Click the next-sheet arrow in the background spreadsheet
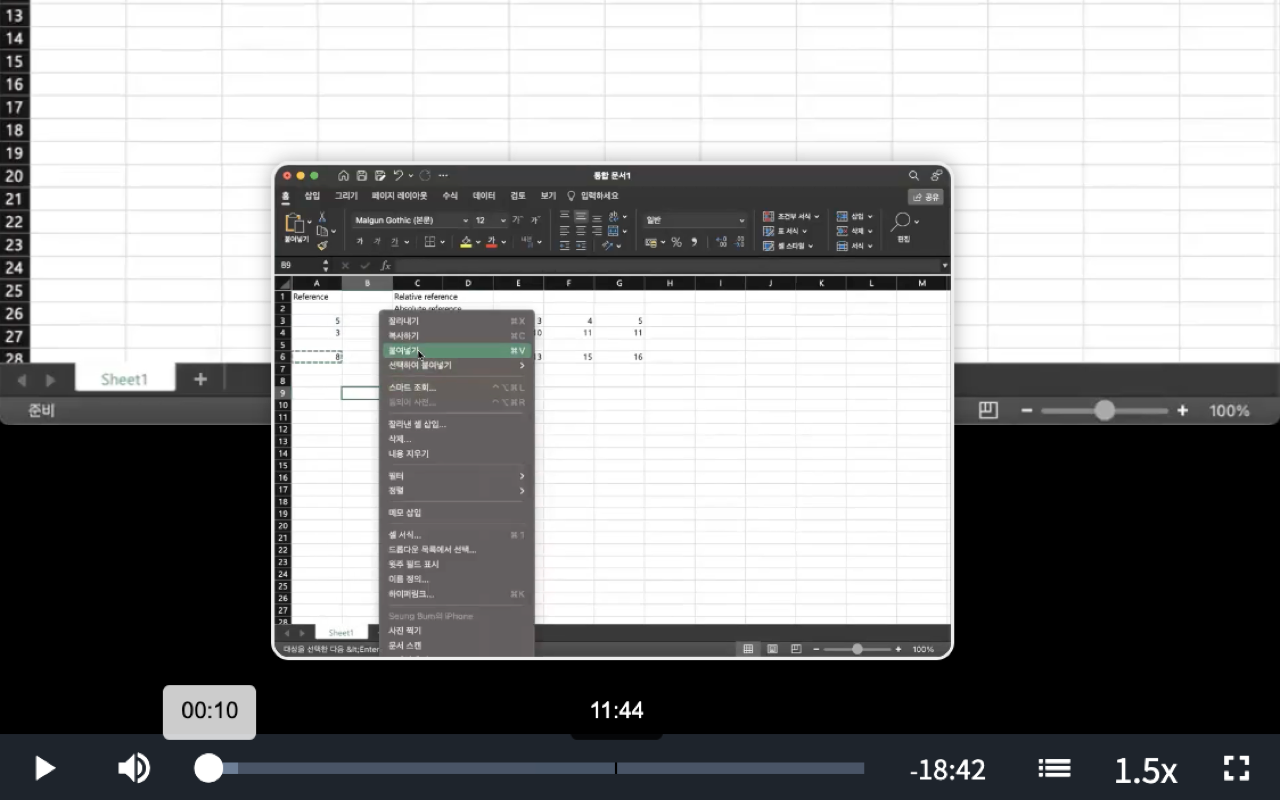Image resolution: width=1280 pixels, height=800 pixels. tap(50, 380)
